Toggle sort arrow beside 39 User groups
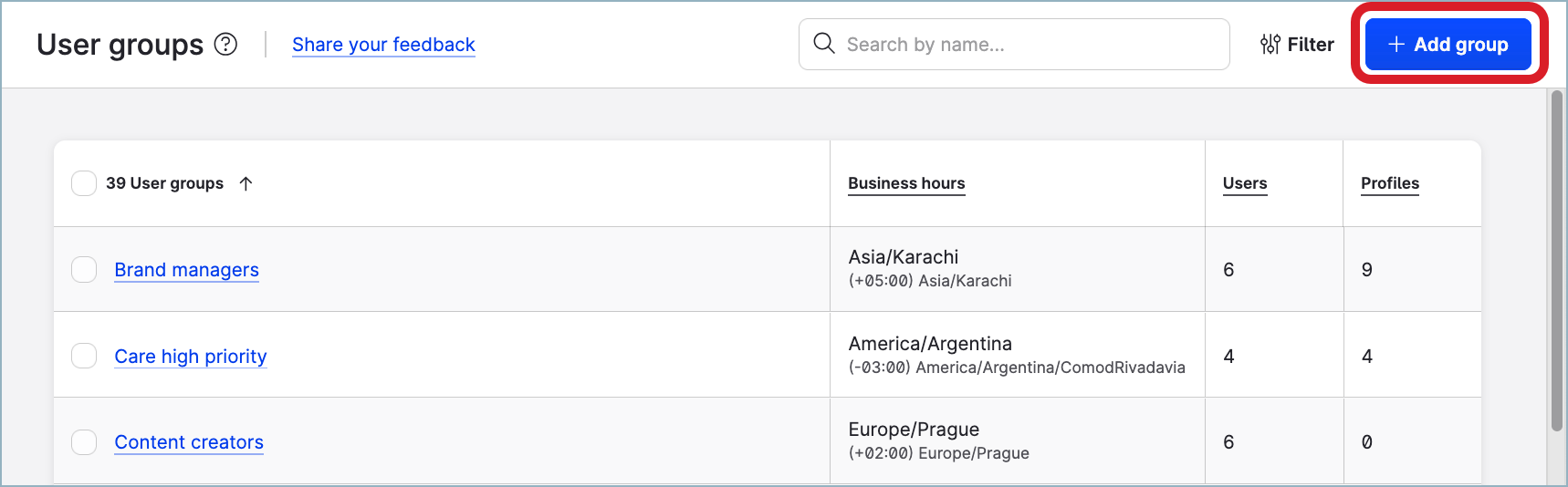This screenshot has width=1568, height=487. click(x=246, y=183)
